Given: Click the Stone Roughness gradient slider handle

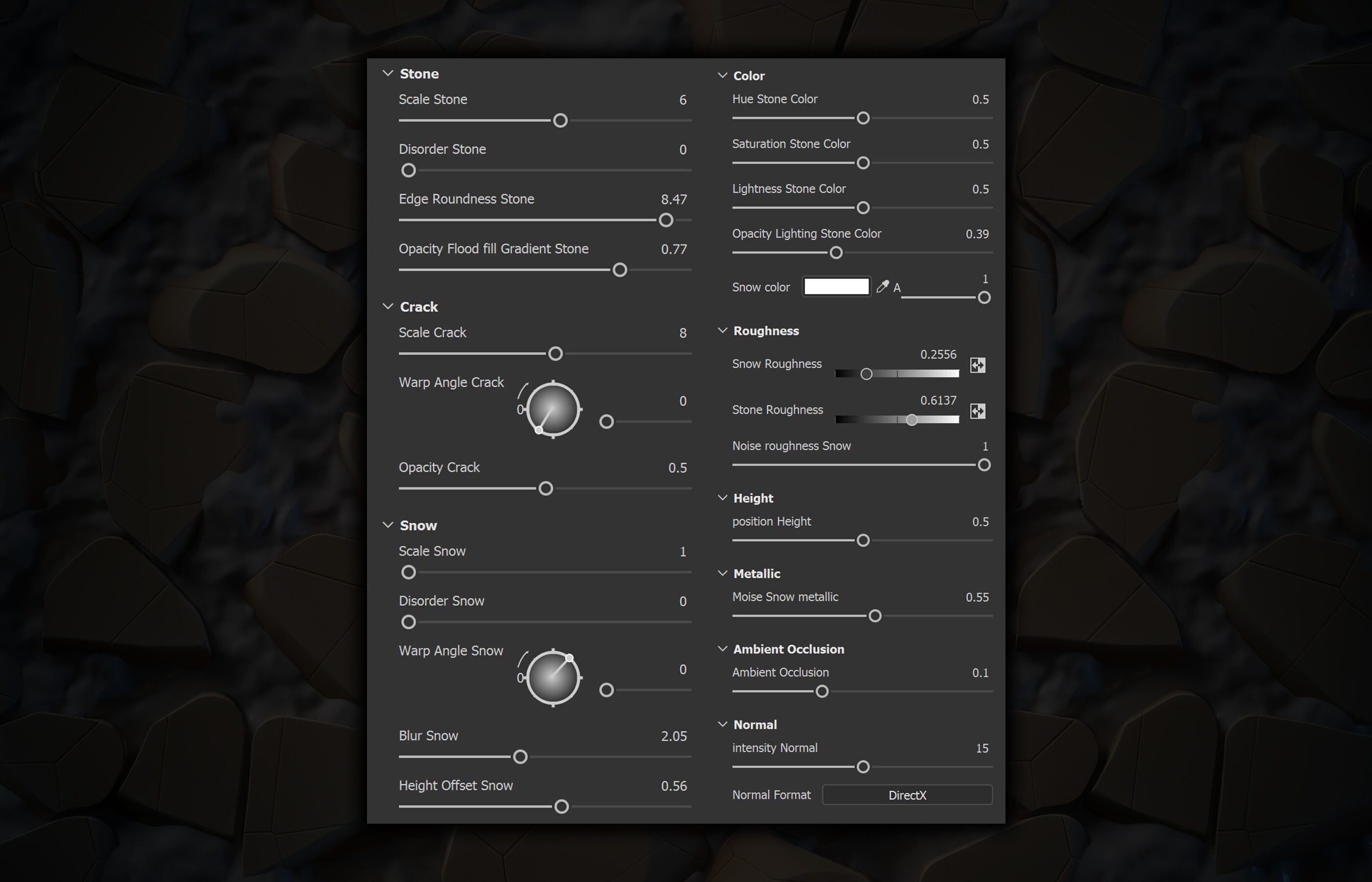Looking at the screenshot, I should pos(911,420).
